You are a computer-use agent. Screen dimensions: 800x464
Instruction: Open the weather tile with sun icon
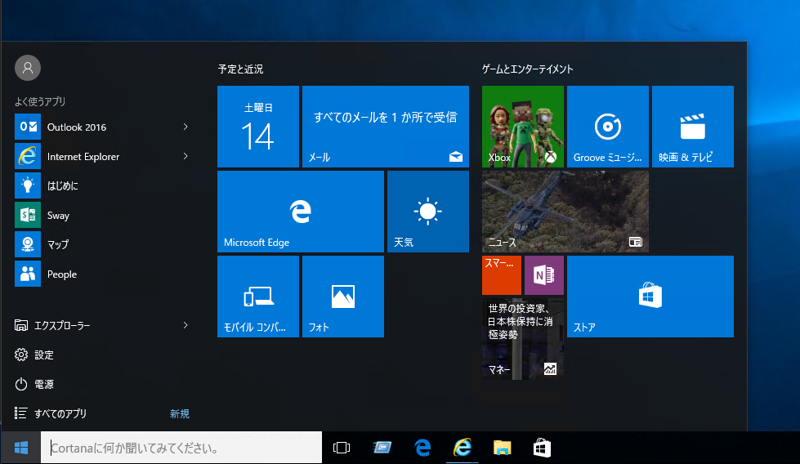pyautogui.click(x=428, y=211)
